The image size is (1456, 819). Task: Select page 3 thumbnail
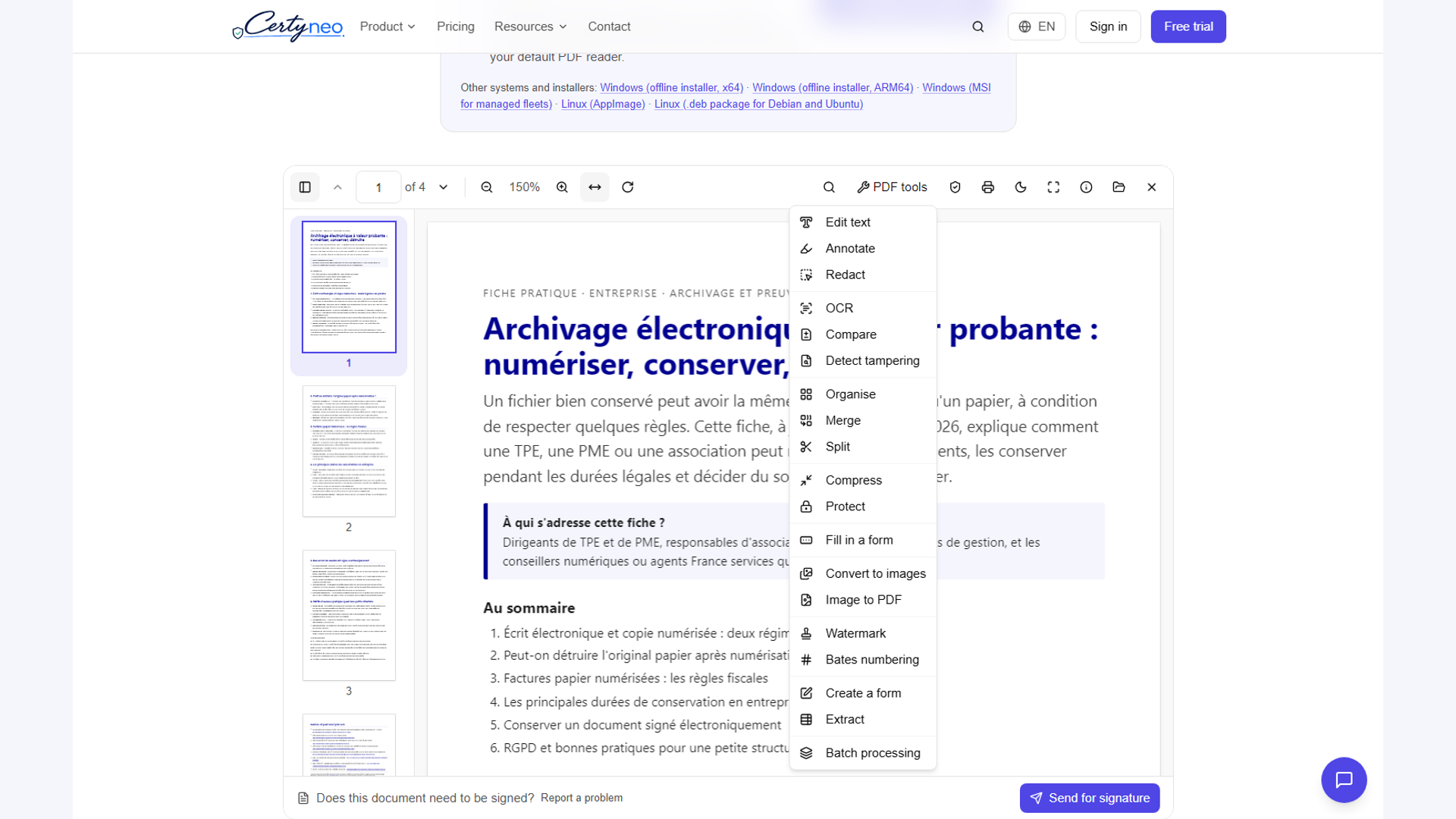click(349, 615)
